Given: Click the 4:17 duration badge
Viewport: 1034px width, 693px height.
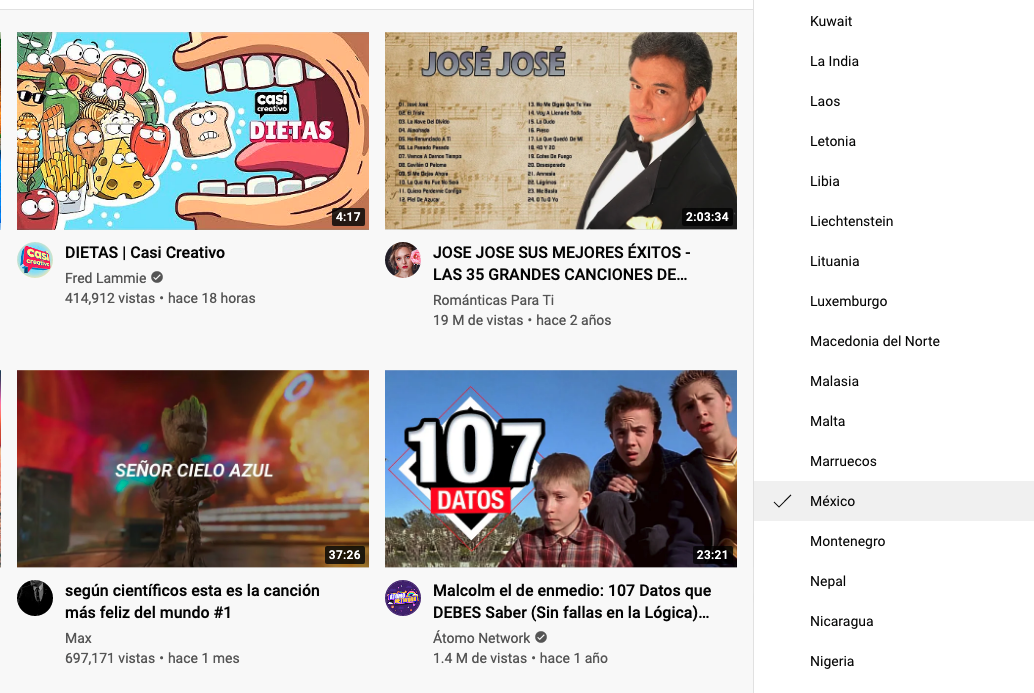Looking at the screenshot, I should point(348,217).
